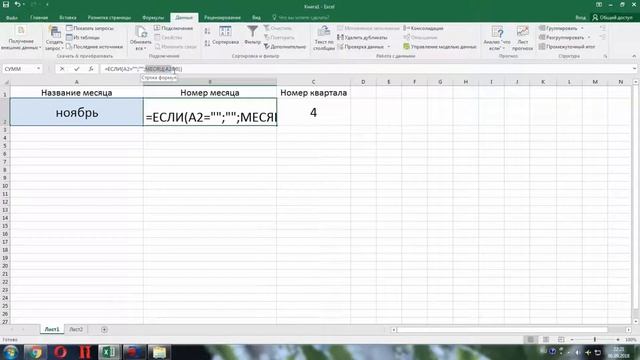Expand the Проверка данных dropdown arrow
640x360 pixels.
[x=389, y=47]
